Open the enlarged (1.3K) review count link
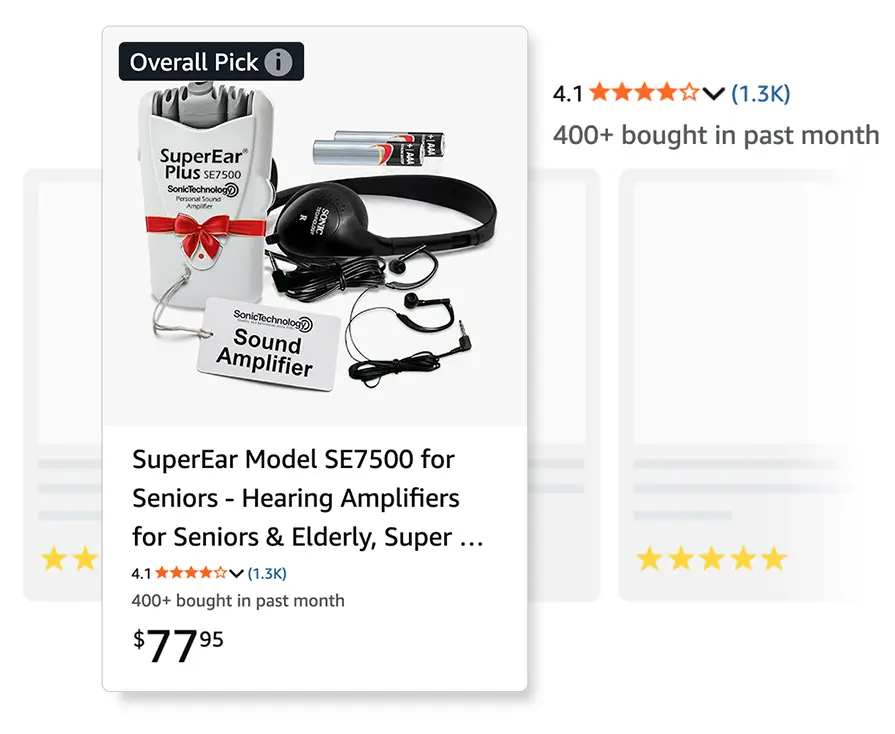This screenshot has height=734, width=895. coord(760,94)
